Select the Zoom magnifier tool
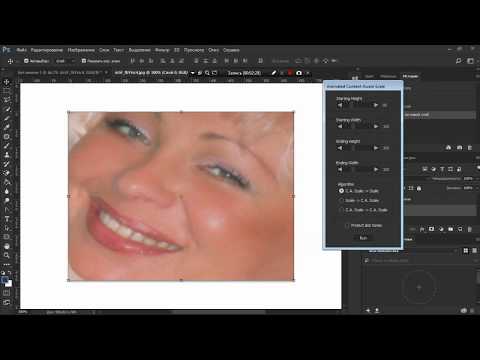 click(7, 255)
